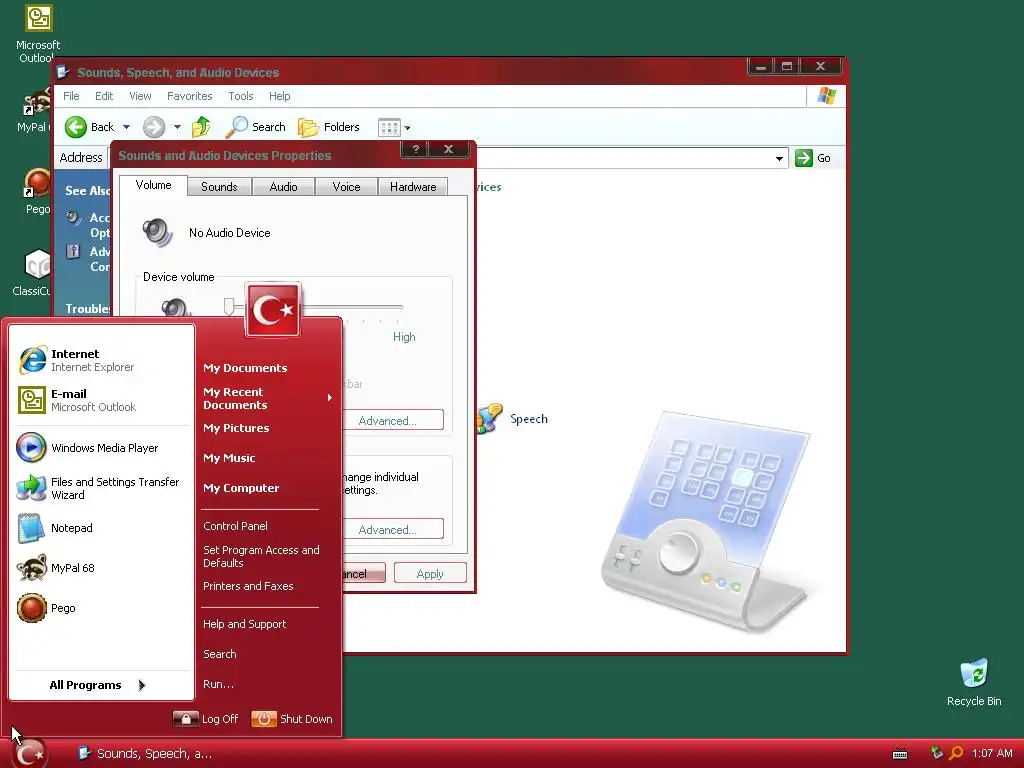This screenshot has height=768, width=1024.
Task: Click the Log Off button
Action: (206, 719)
